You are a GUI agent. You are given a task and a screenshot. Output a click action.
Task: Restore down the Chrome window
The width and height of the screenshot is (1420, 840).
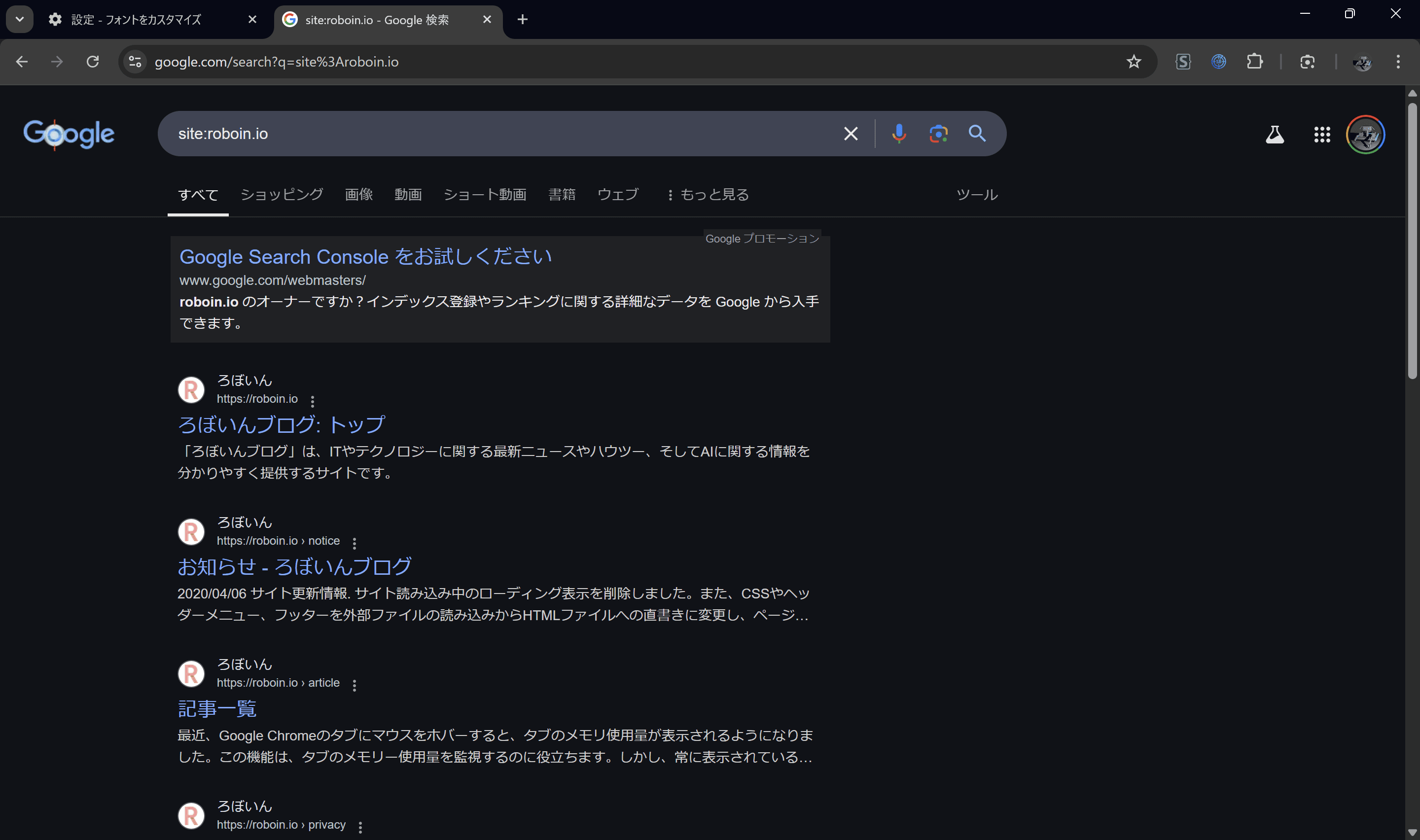[x=1350, y=14]
